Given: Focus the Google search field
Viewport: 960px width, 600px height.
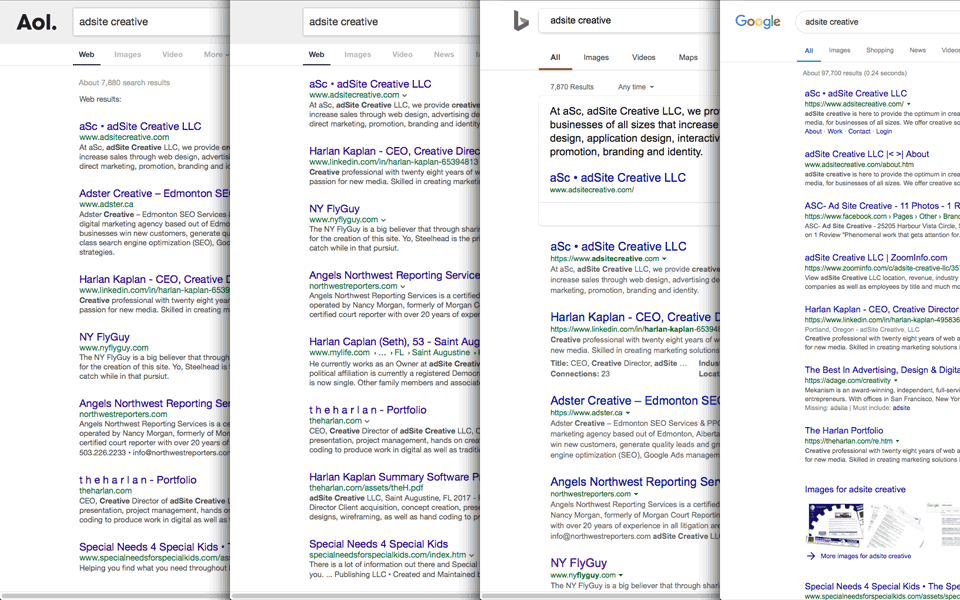Looking at the screenshot, I should (x=877, y=21).
